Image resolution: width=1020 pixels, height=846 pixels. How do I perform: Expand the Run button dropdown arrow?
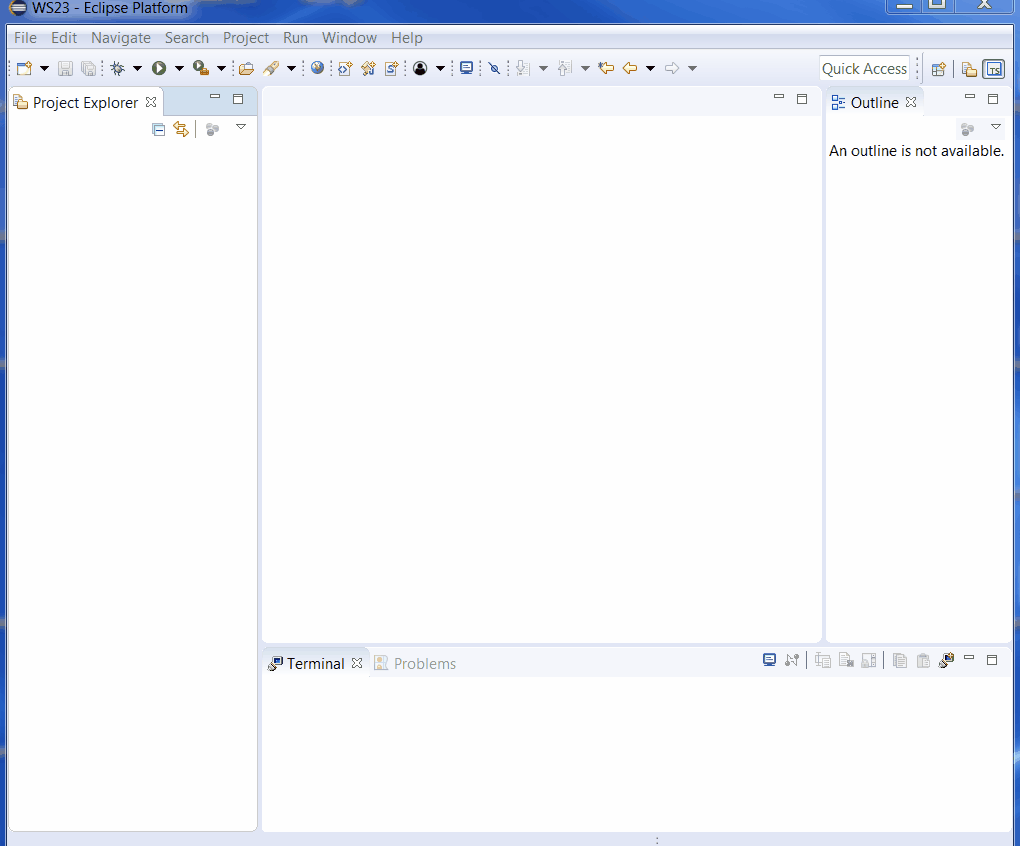pyautogui.click(x=179, y=69)
